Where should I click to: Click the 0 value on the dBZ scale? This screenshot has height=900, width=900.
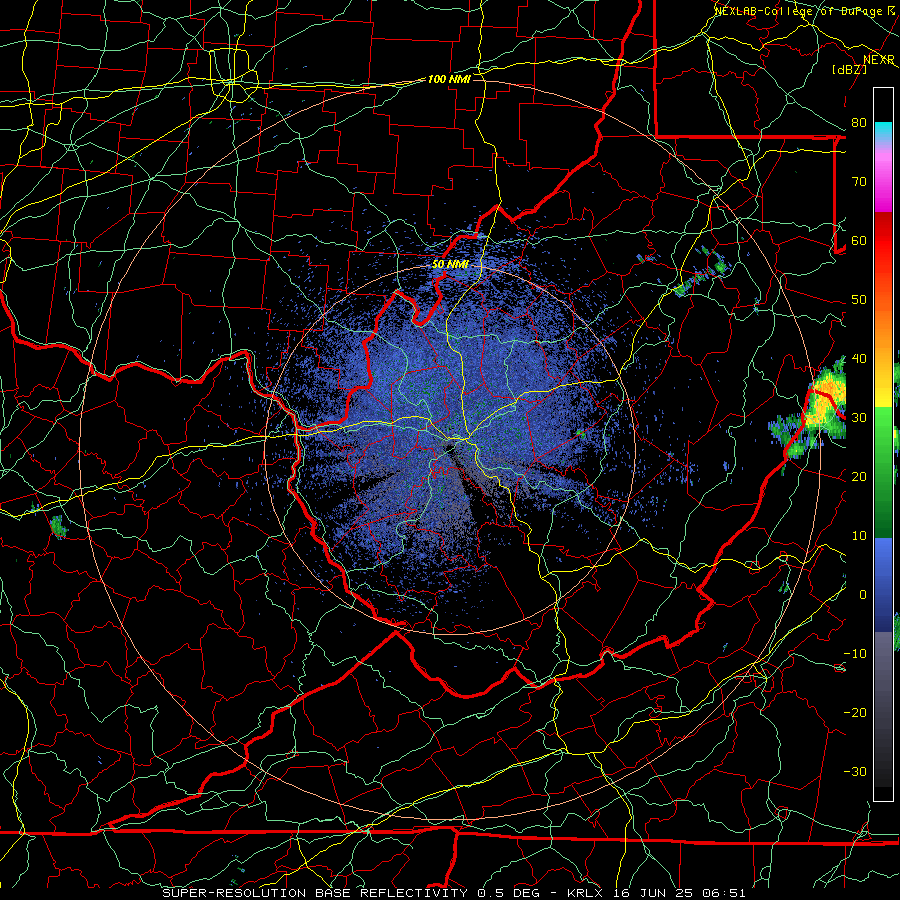tap(863, 595)
